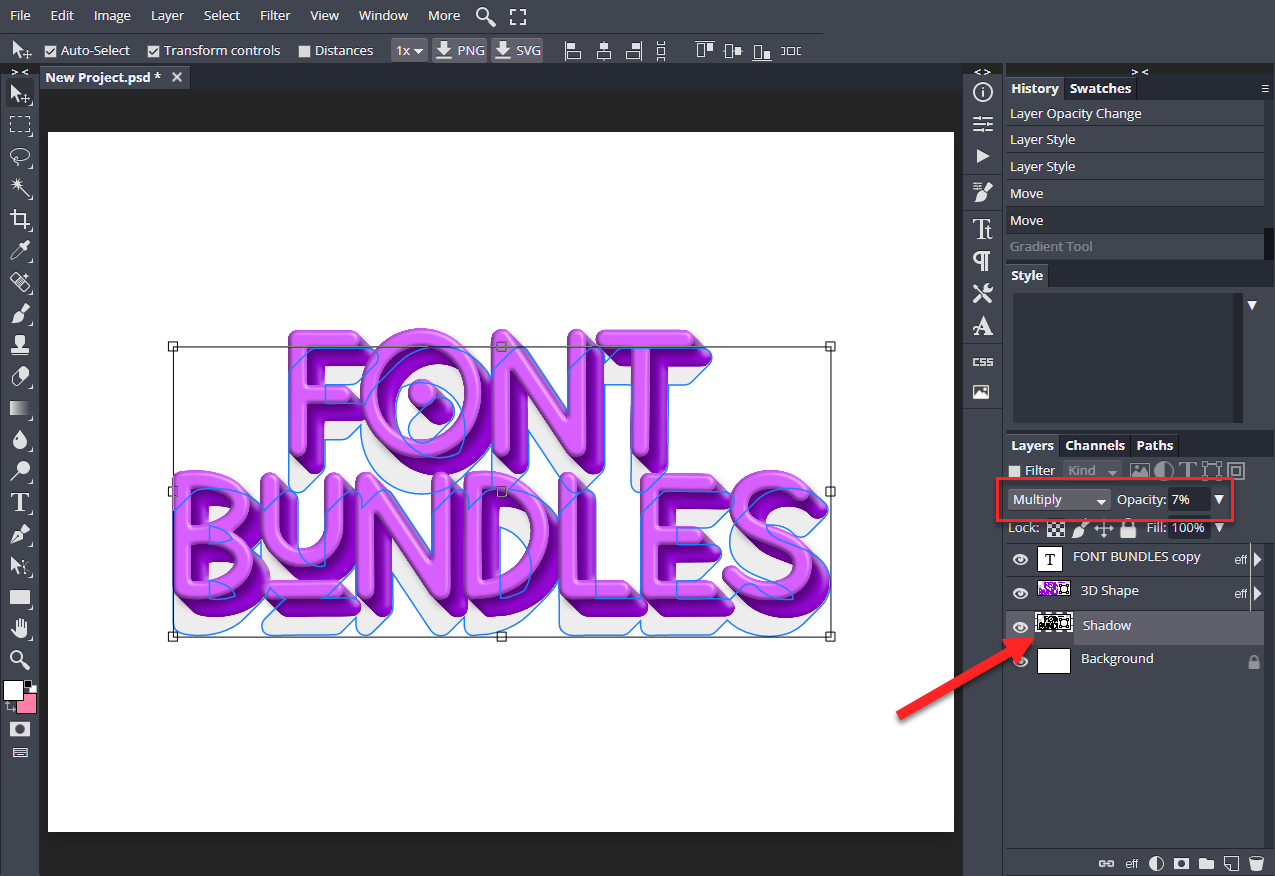Screen dimensions: 1275x876
Task: Open the Paragraph panel icon
Action: coord(983,261)
